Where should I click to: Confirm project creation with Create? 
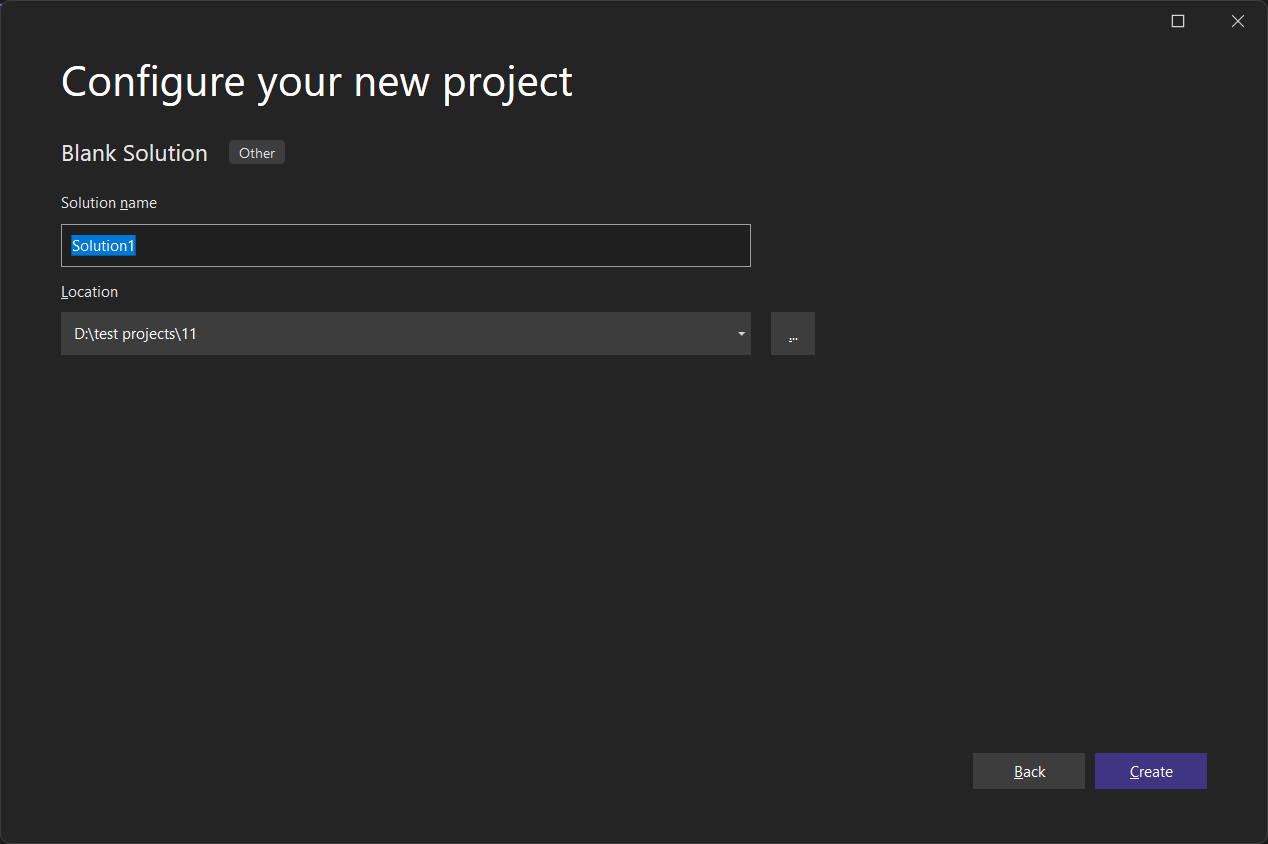pyautogui.click(x=1150, y=771)
